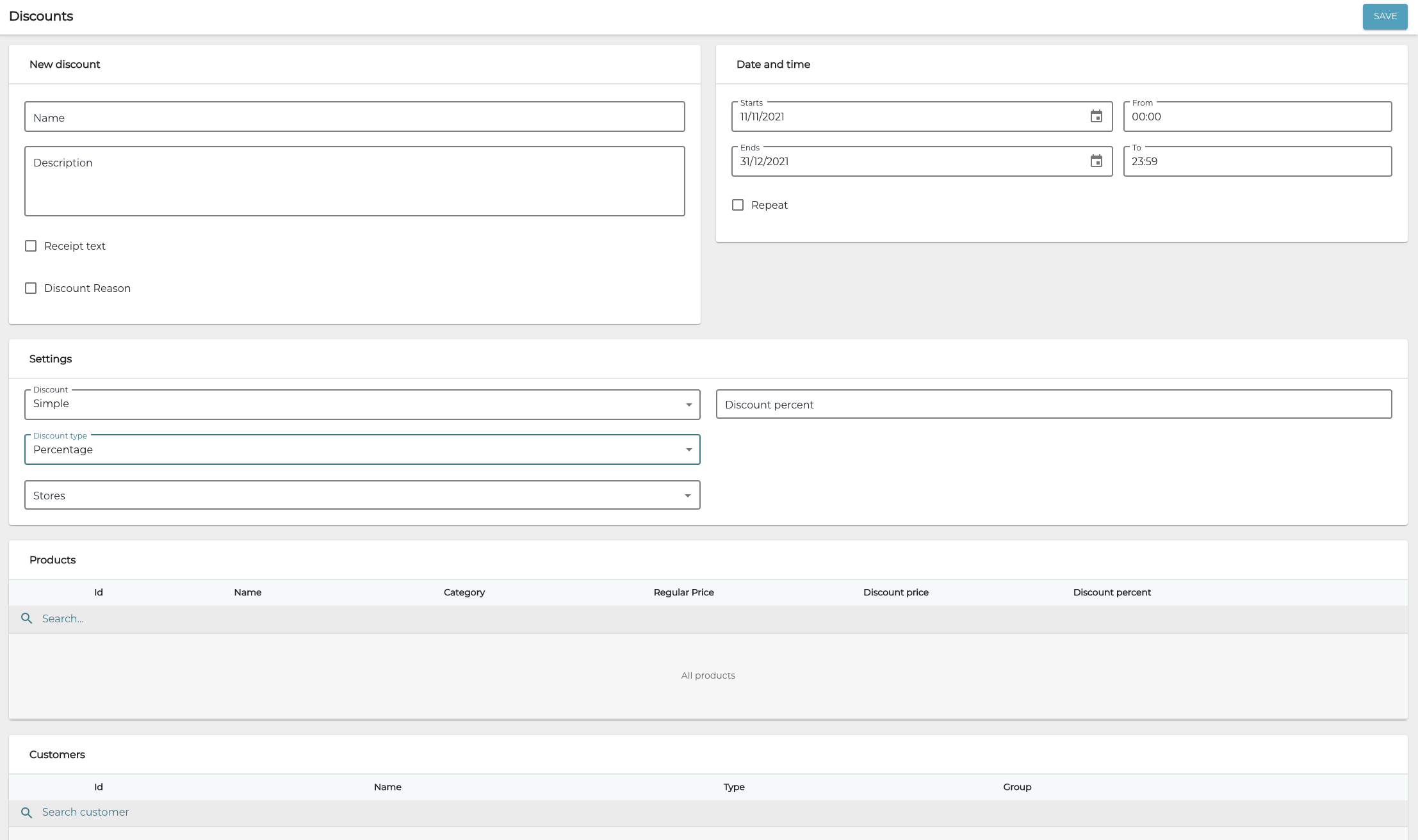Open the Ends date calendar picker
Screen dimensions: 1418x840
coord(1096,161)
